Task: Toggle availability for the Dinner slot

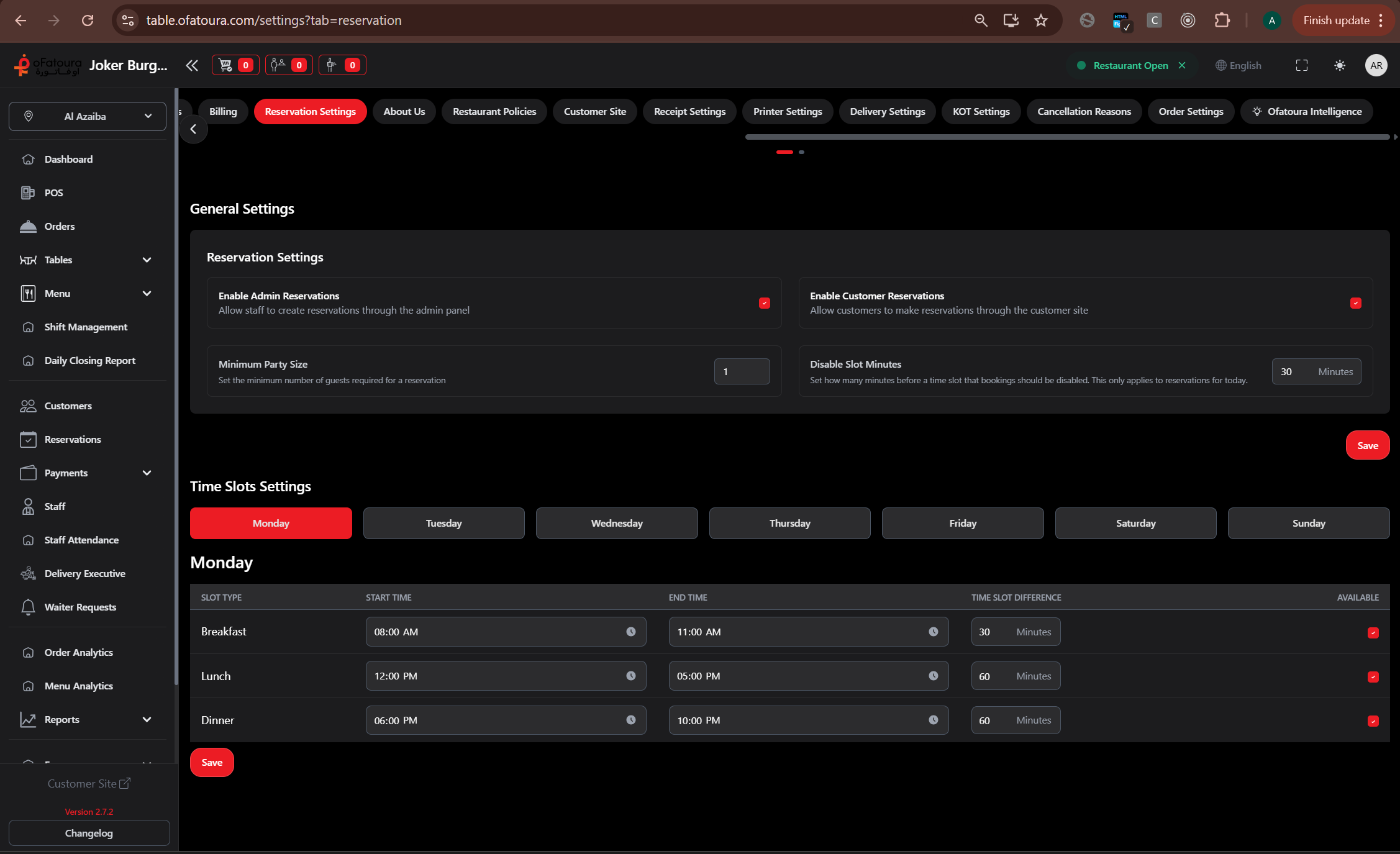Action: pos(1373,720)
